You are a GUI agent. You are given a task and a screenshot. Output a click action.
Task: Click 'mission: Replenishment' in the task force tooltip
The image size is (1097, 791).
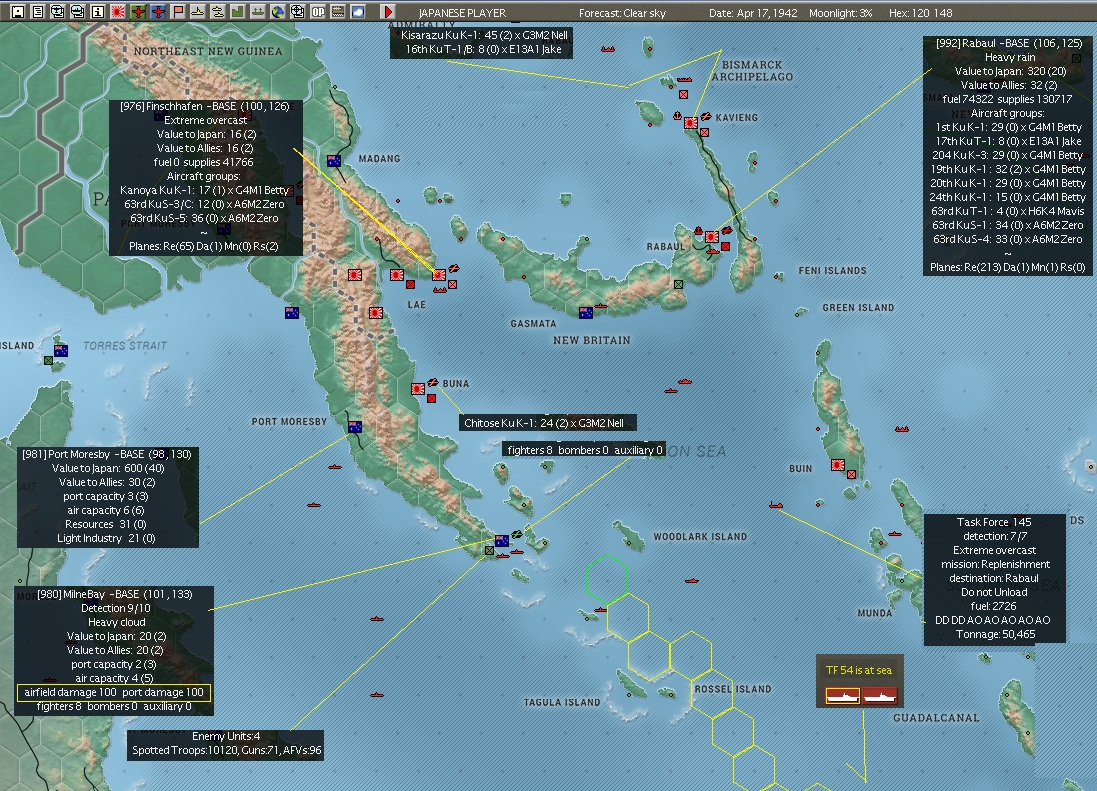995,564
